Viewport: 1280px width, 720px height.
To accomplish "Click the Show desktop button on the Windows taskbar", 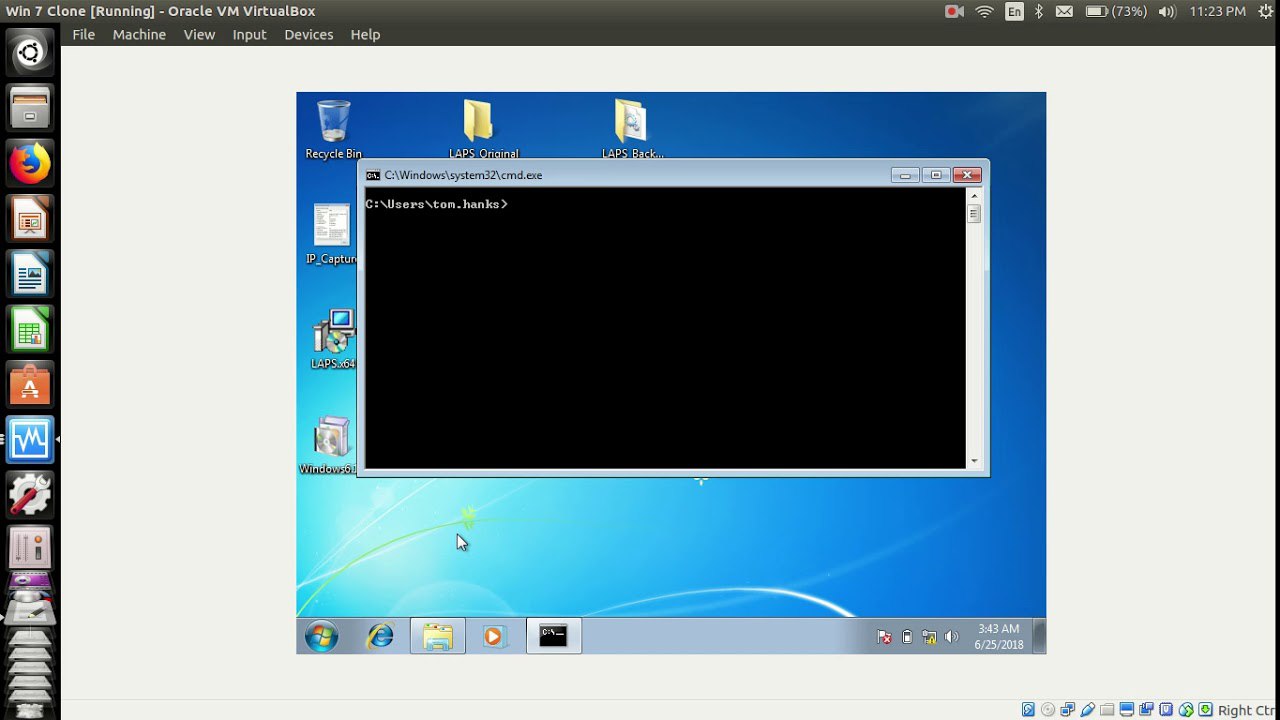I will (1039, 636).
